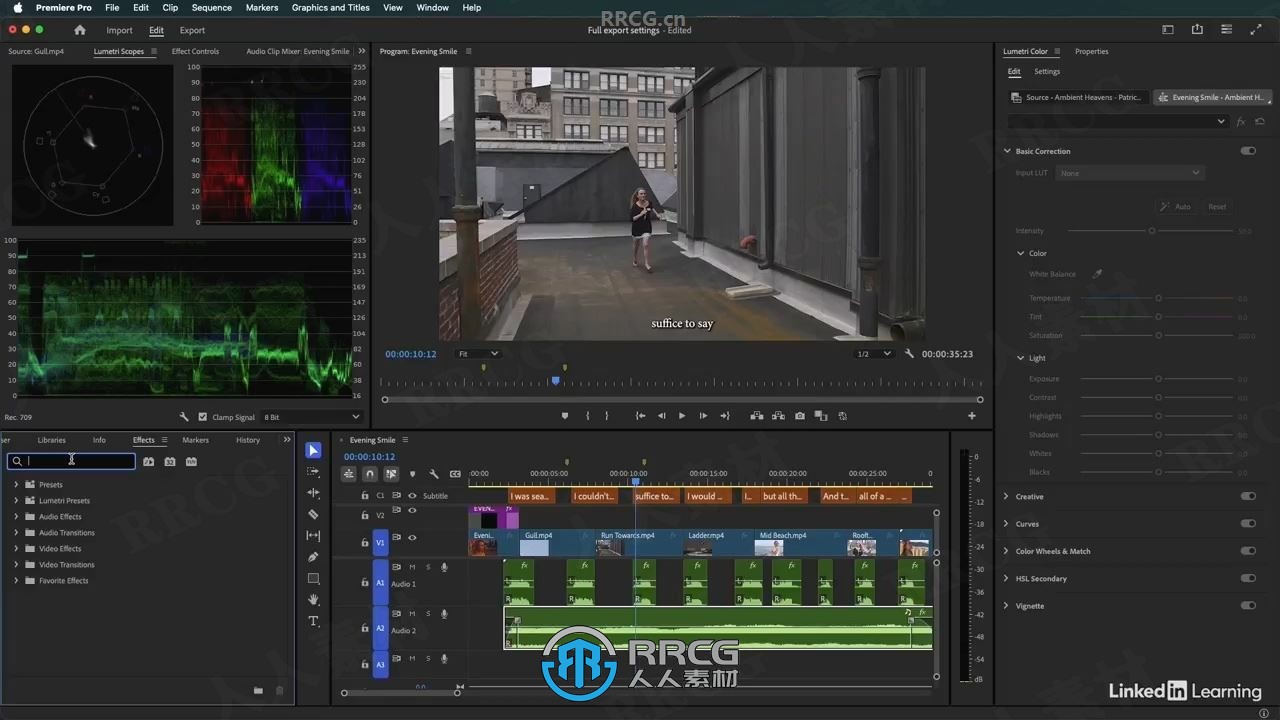Toggle Vignette section on/off
The width and height of the screenshot is (1280, 720).
click(x=1248, y=606)
